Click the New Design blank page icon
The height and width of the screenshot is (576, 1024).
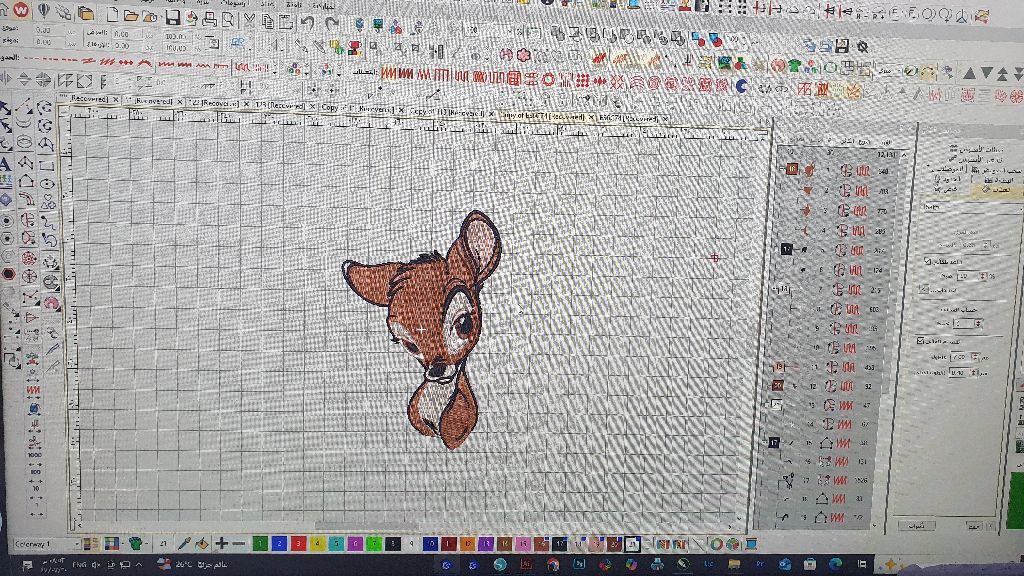click(x=112, y=15)
